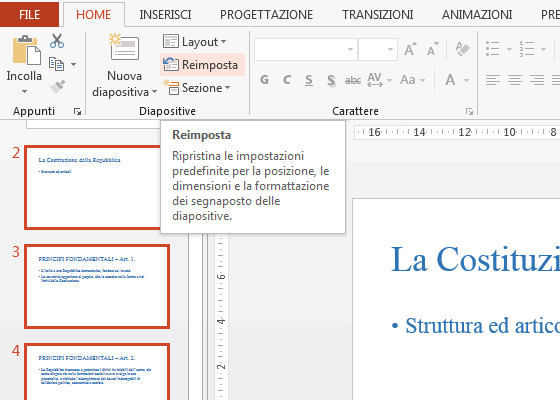Open bullet list style dropdown arrow
The height and width of the screenshot is (400, 560).
click(509, 49)
